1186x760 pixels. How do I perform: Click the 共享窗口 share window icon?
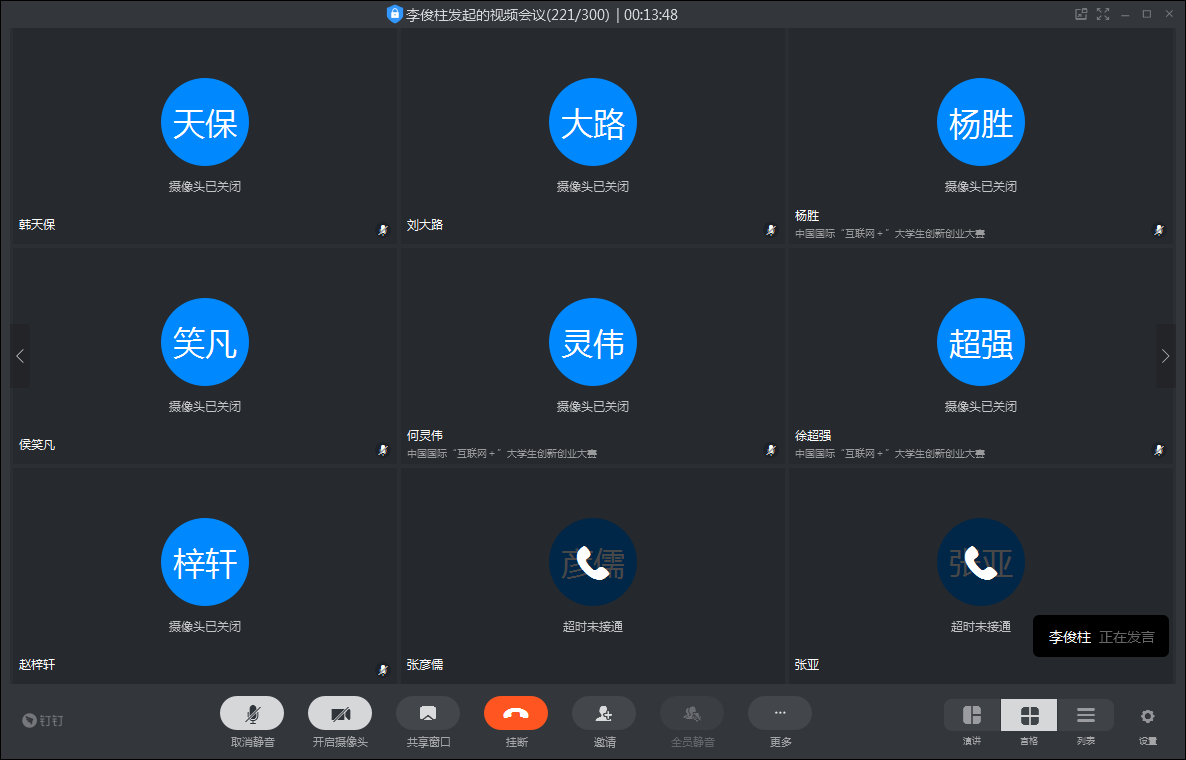(x=428, y=713)
